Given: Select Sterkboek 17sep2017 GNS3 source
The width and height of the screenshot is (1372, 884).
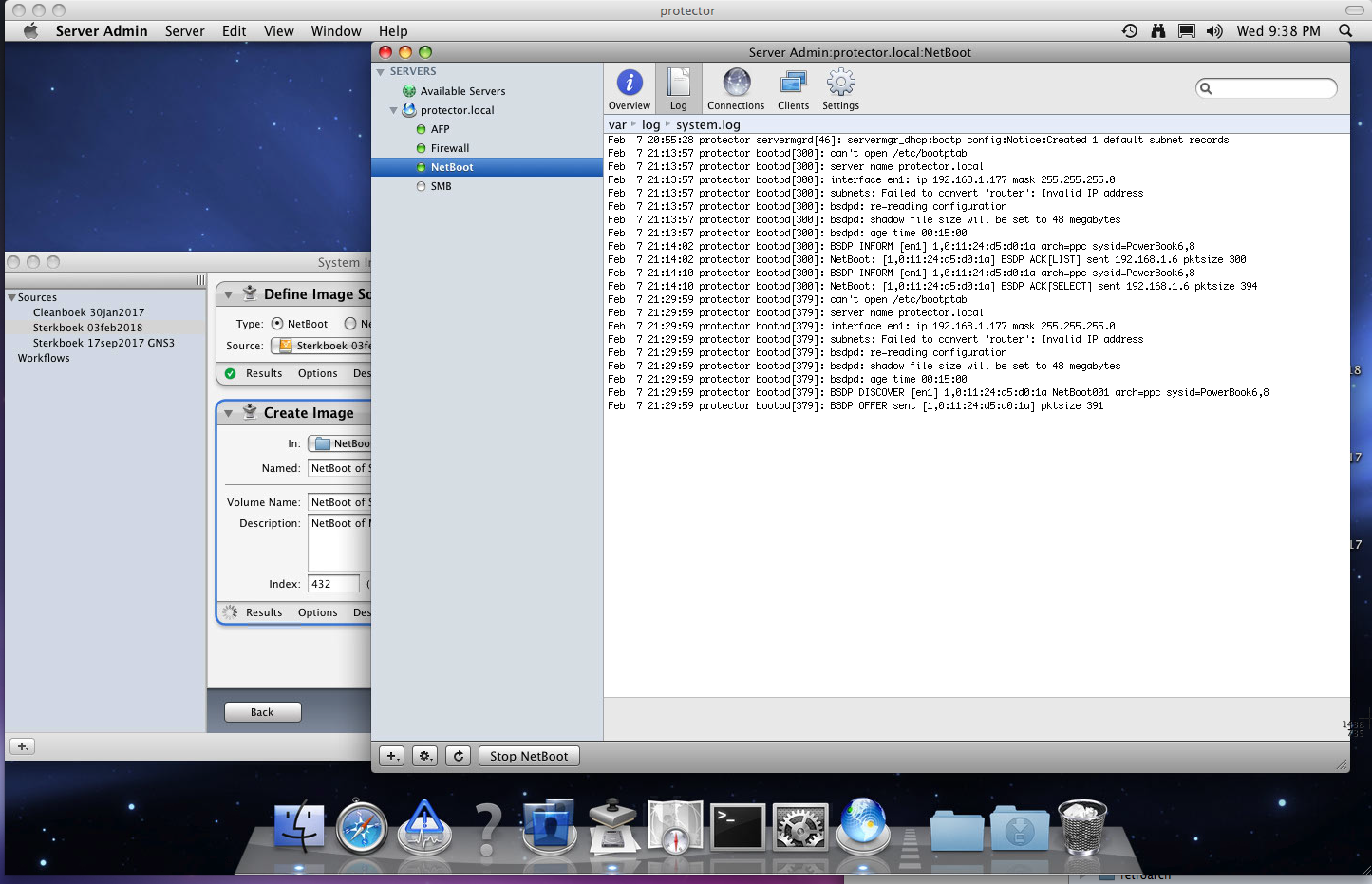Looking at the screenshot, I should coord(103,343).
